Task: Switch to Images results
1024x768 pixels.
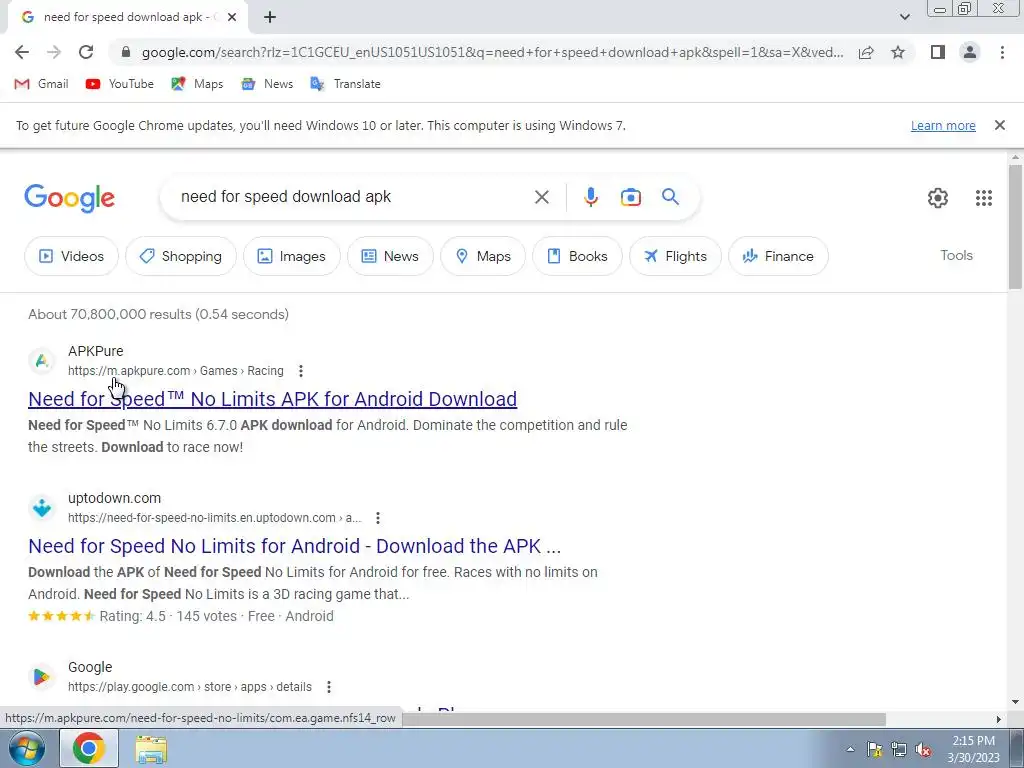Action: (x=292, y=256)
